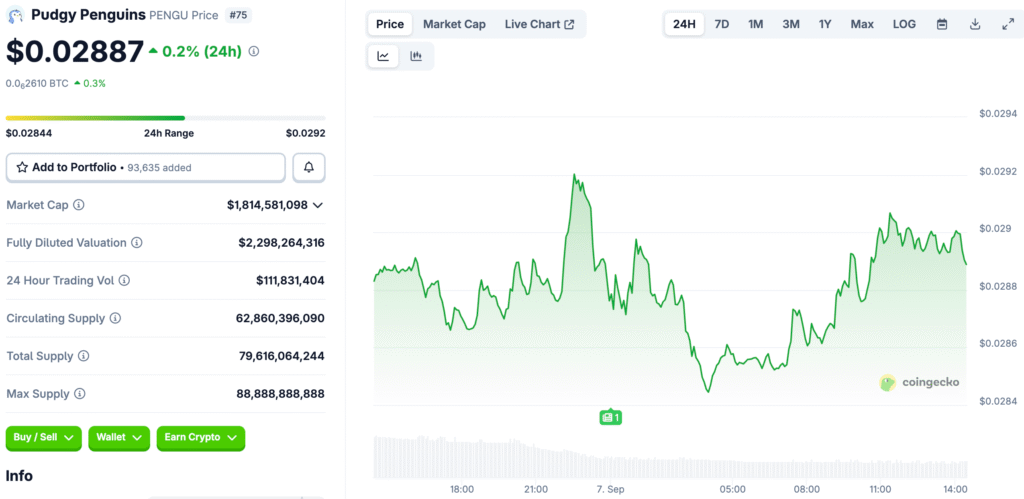Click the 2610 BTC price text
The width and height of the screenshot is (1024, 499).
[x=37, y=84]
